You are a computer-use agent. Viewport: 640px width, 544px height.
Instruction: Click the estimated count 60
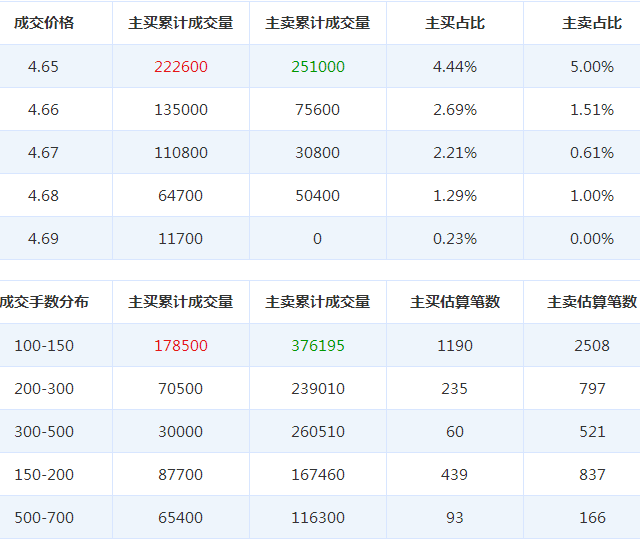[x=455, y=432]
